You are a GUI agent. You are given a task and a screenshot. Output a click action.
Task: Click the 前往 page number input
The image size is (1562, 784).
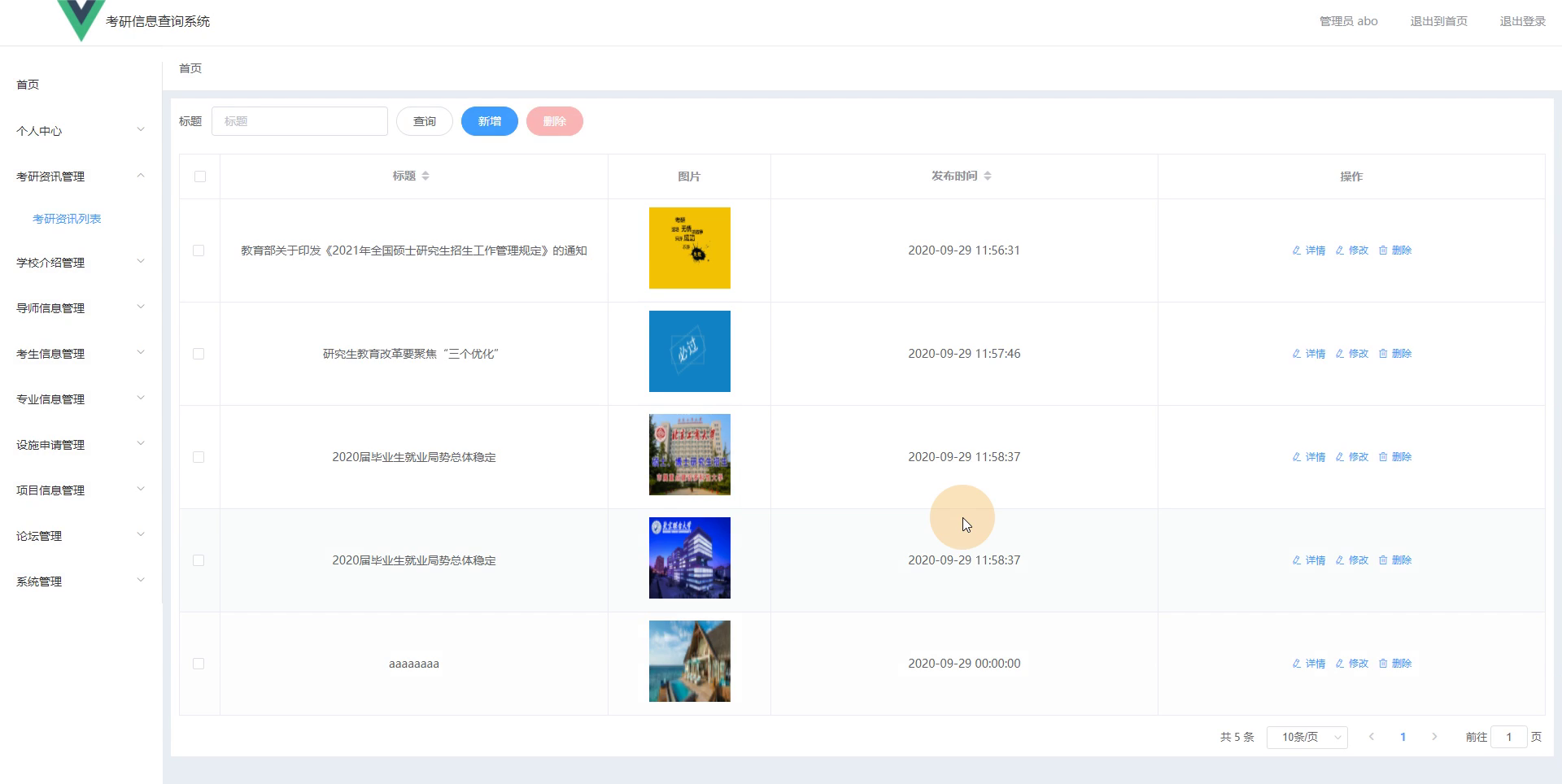[1508, 737]
